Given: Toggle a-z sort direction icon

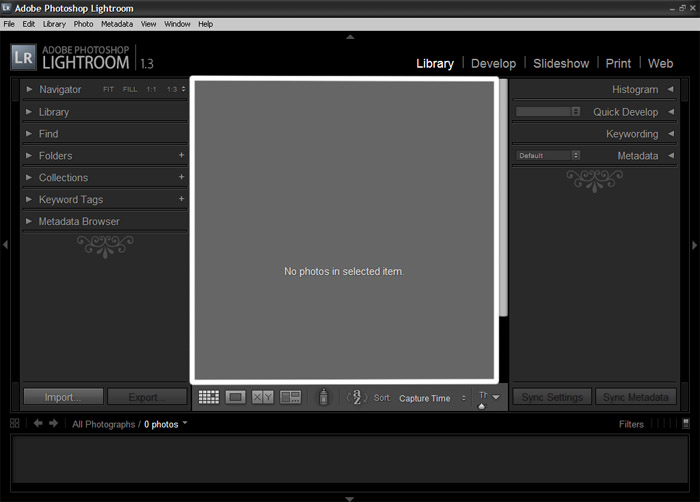Looking at the screenshot, I should click(357, 397).
